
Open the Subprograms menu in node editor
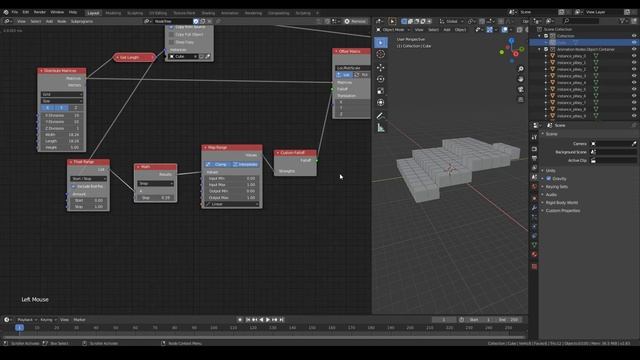point(82,21)
